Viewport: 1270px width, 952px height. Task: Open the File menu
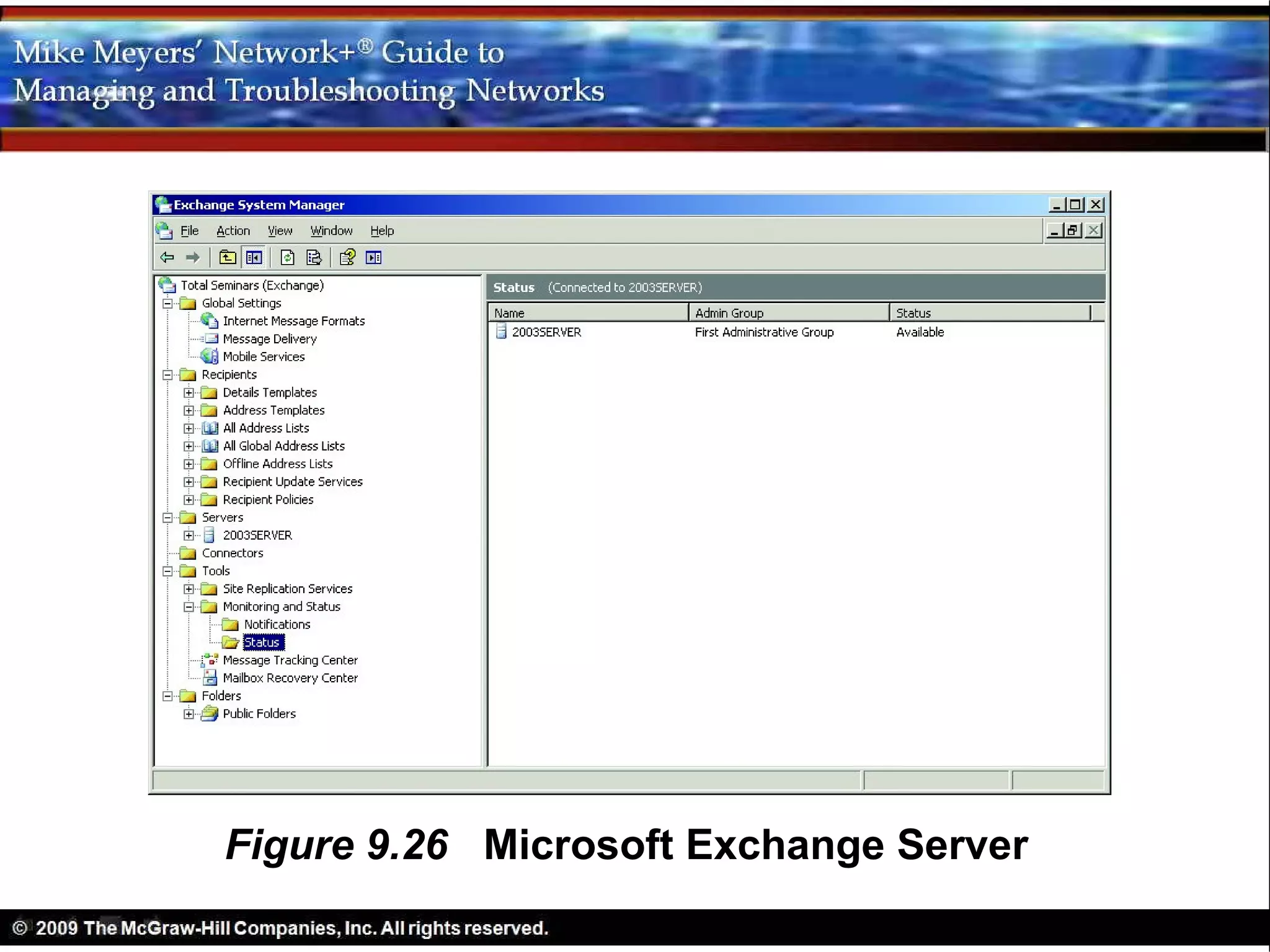189,231
